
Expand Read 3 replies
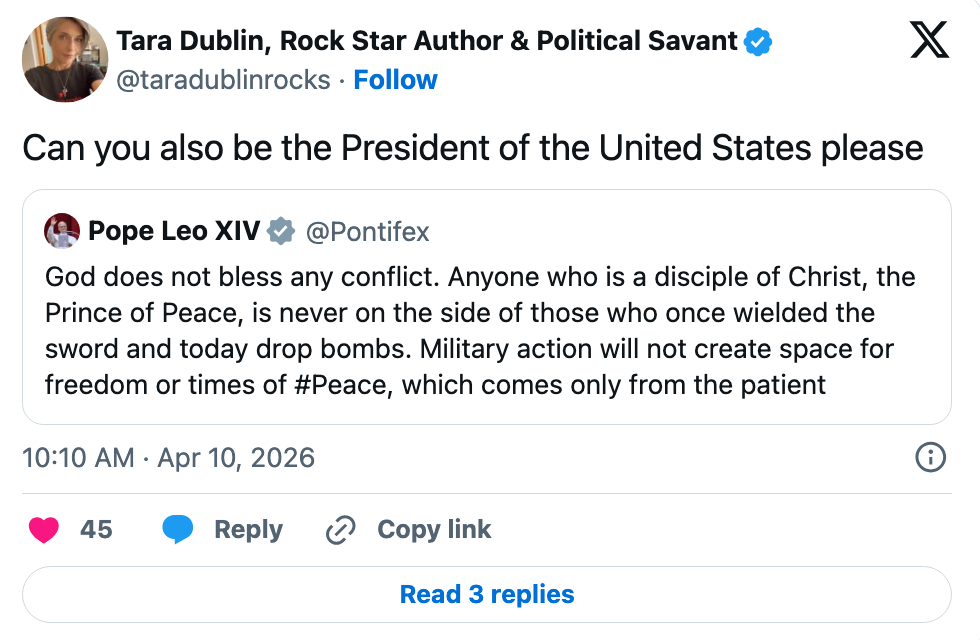point(487,594)
